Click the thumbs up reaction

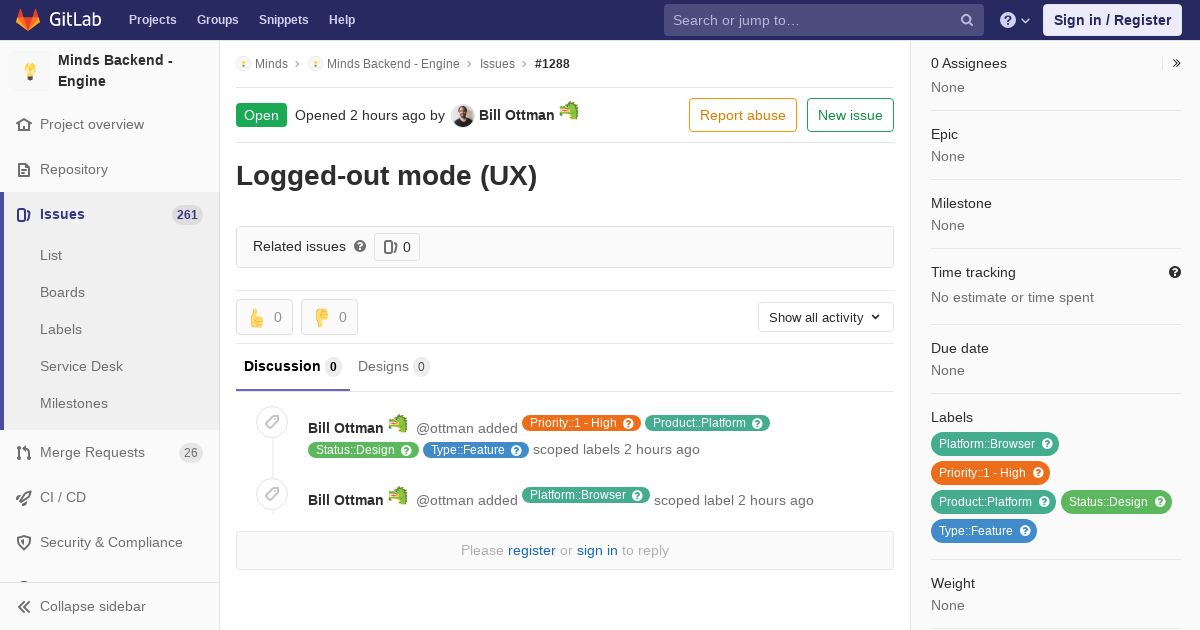coord(264,317)
